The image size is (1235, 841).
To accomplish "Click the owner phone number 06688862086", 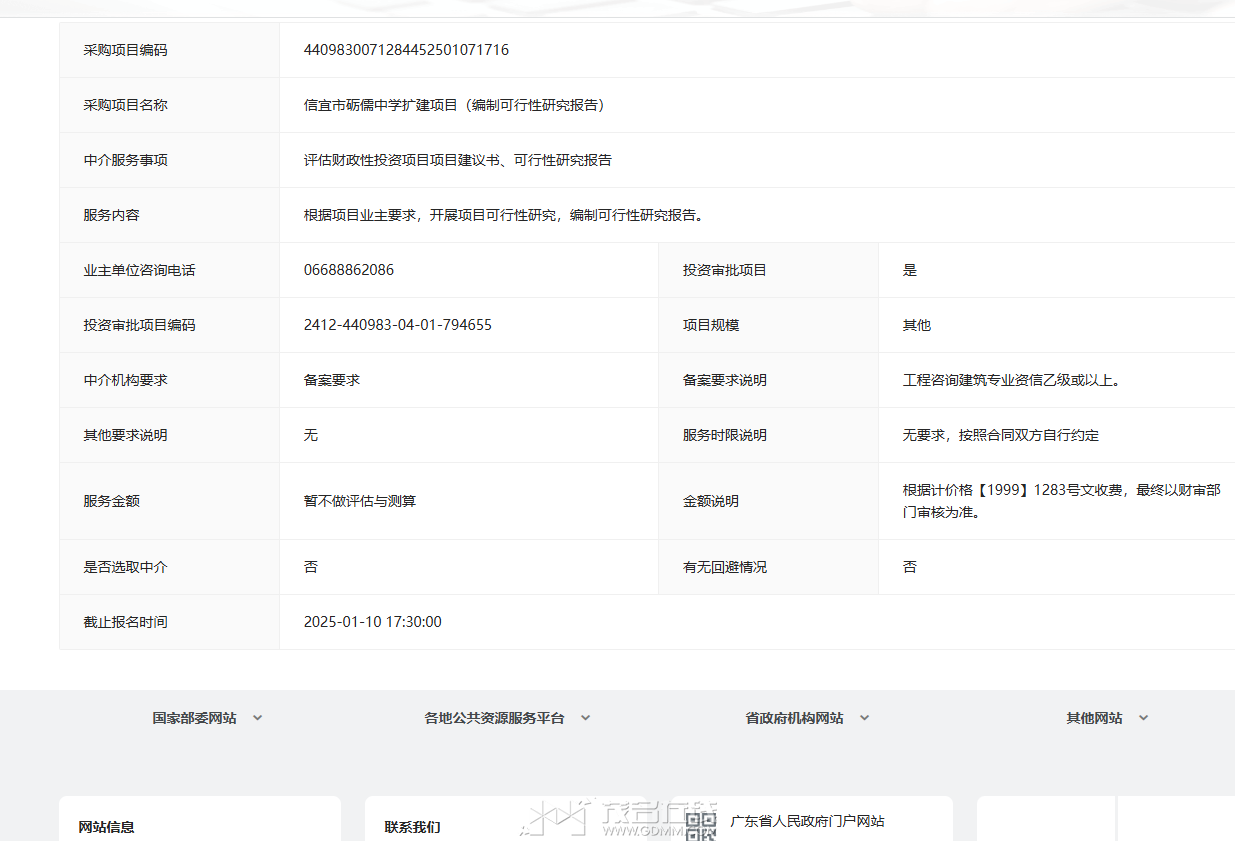I will pyautogui.click(x=349, y=270).
